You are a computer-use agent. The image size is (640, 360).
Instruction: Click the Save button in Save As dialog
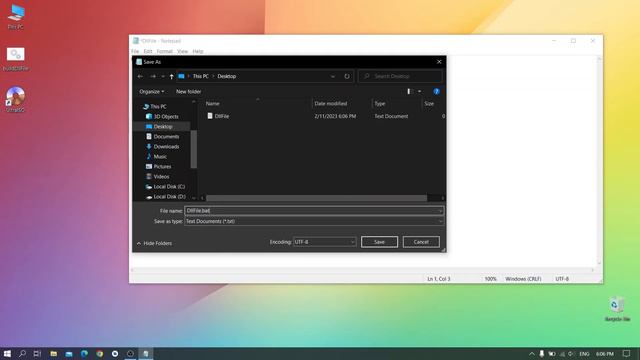click(379, 242)
